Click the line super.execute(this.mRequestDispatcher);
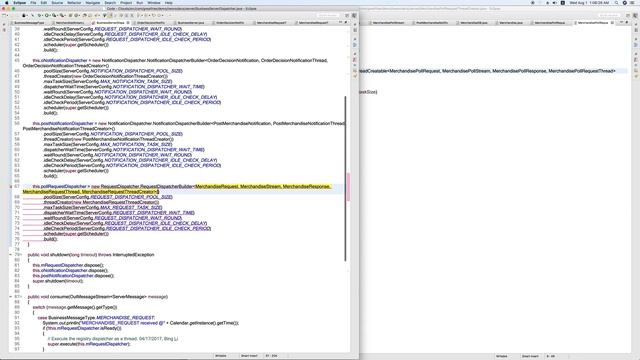This screenshot has height=360, width=640. pos(89,344)
